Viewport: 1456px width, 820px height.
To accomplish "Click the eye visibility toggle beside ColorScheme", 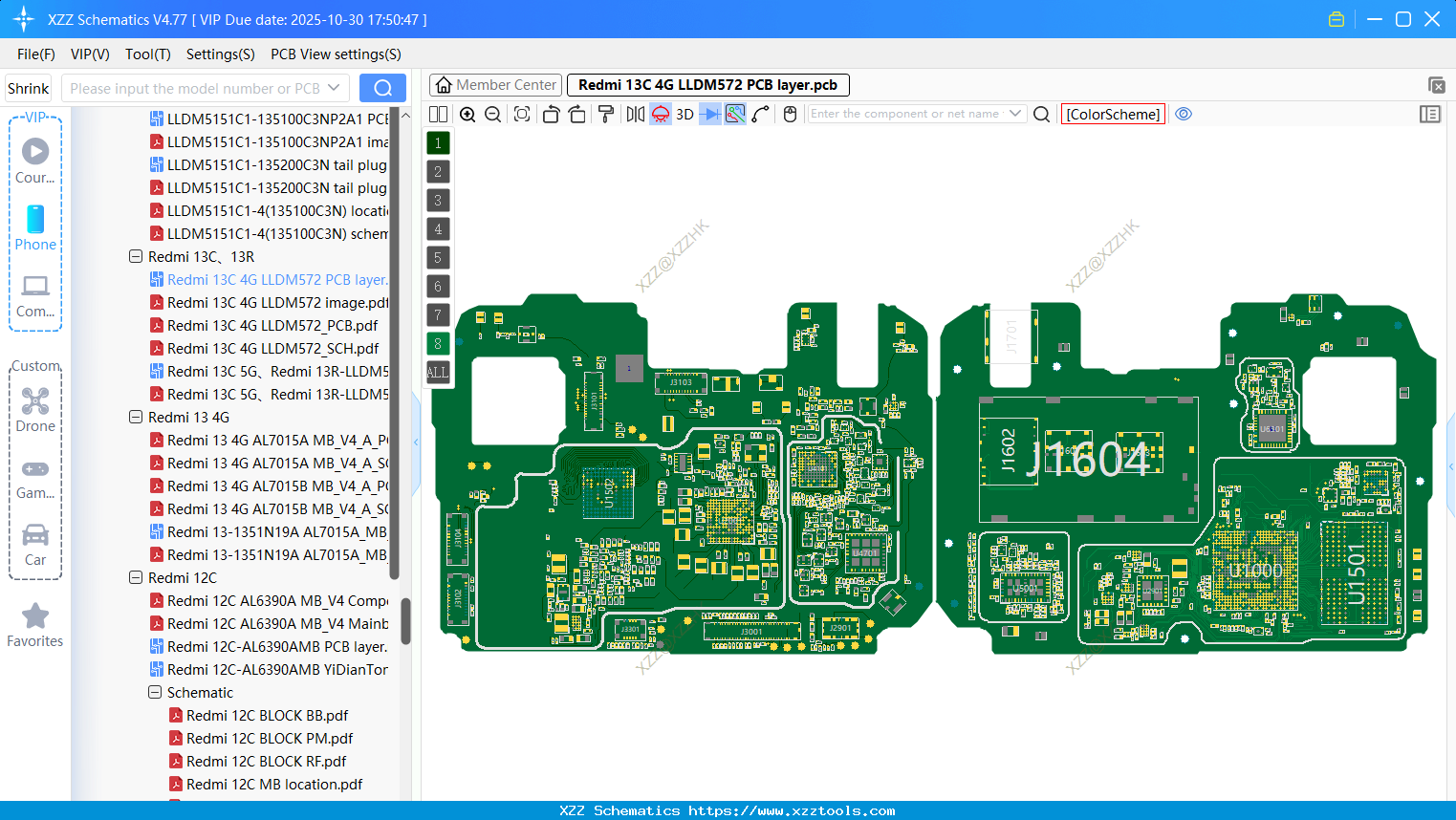I will (x=1184, y=114).
